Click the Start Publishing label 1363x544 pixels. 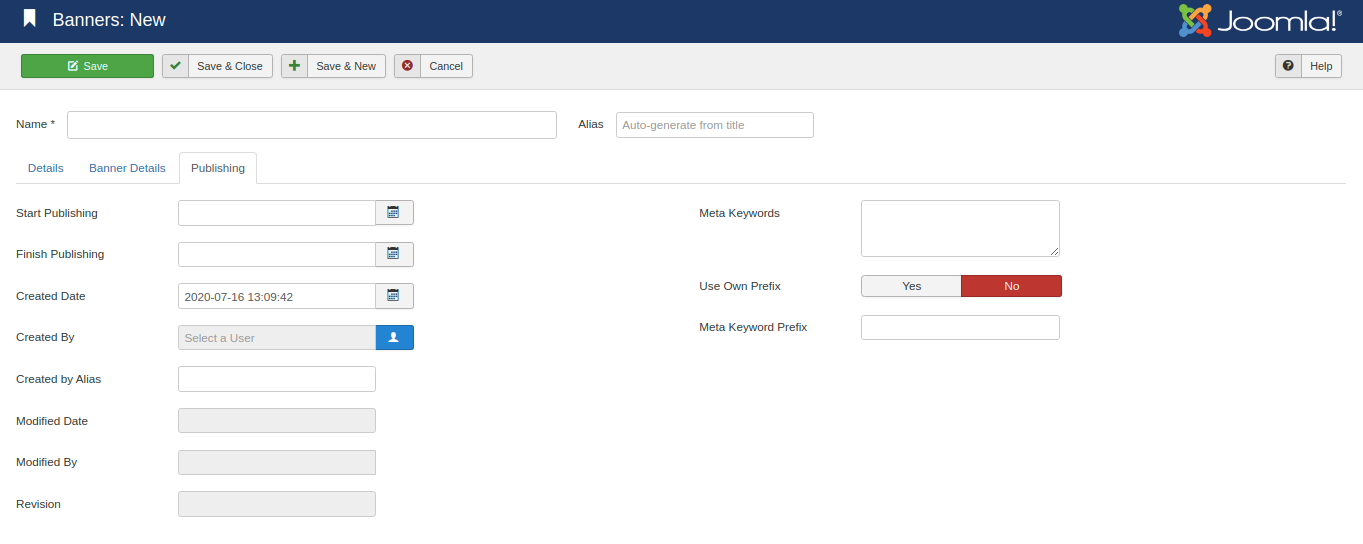[x=57, y=213]
